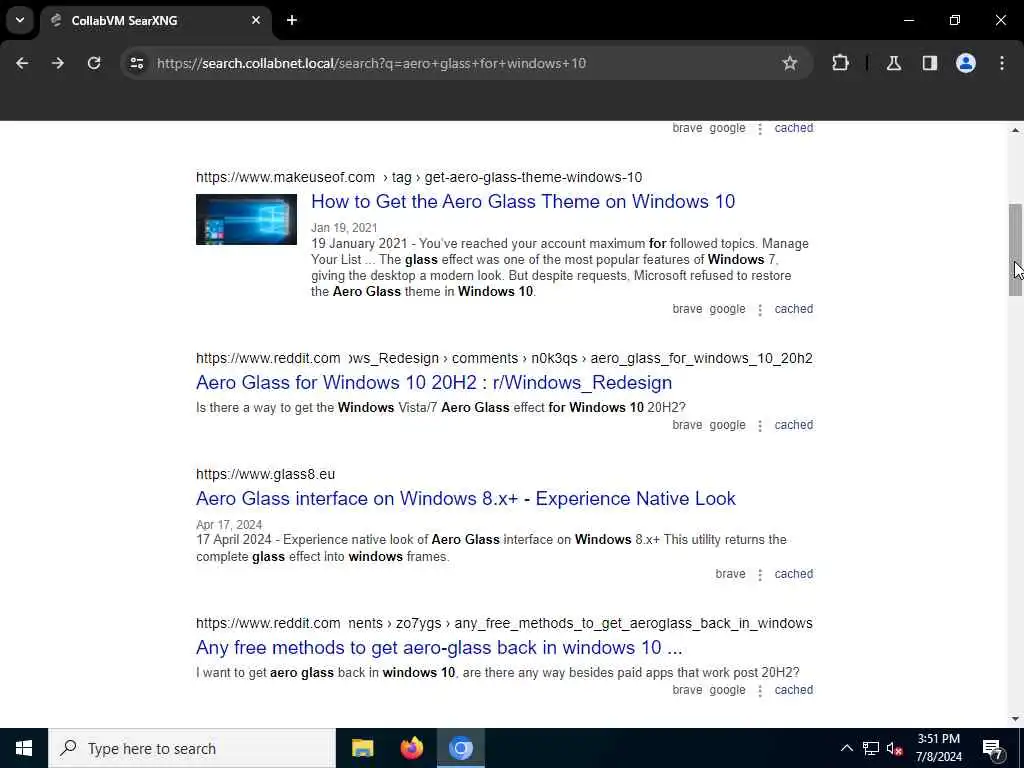
Task: Go back to previous page
Action: (22, 63)
